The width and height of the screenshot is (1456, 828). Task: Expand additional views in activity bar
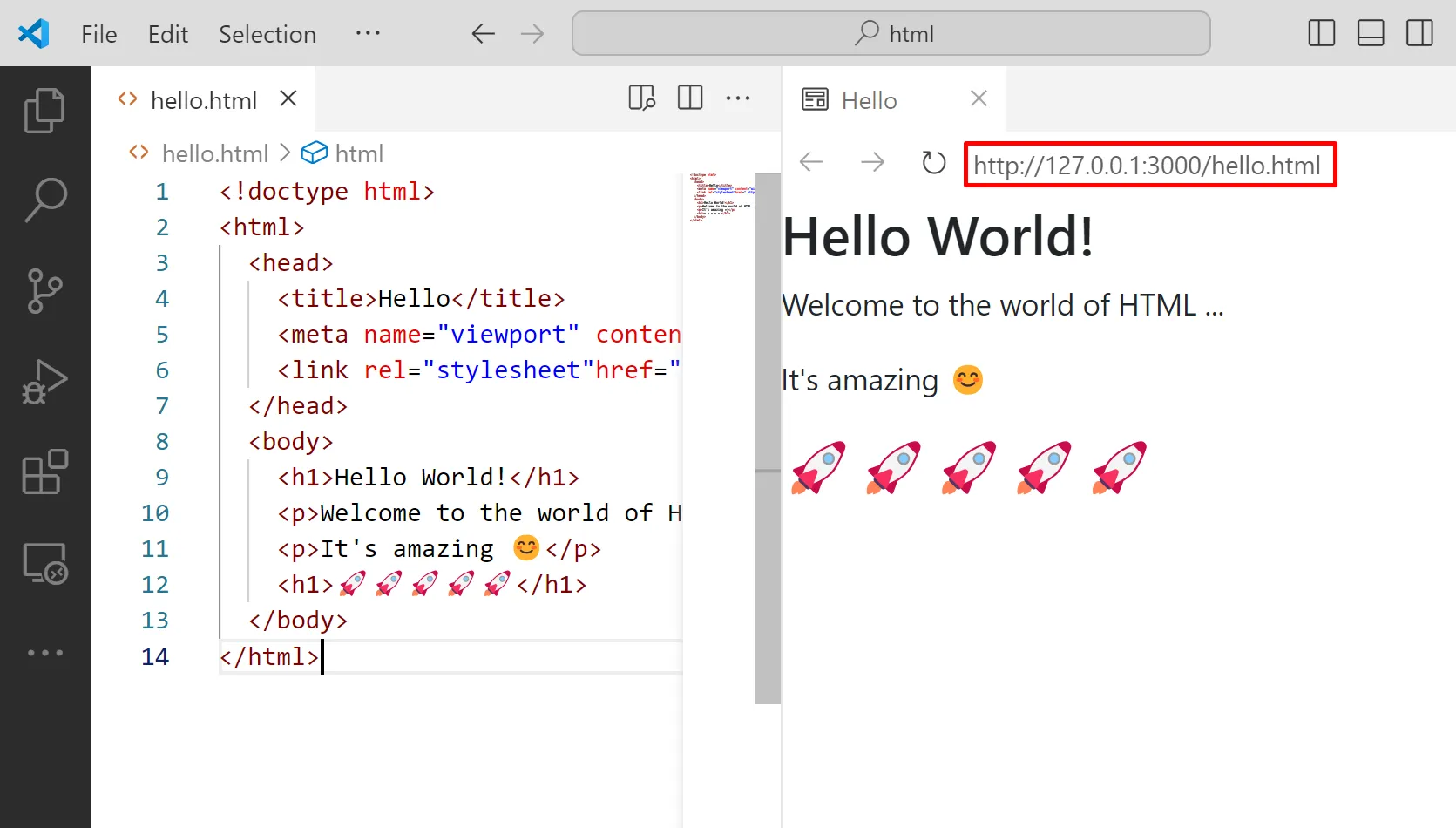(x=44, y=653)
